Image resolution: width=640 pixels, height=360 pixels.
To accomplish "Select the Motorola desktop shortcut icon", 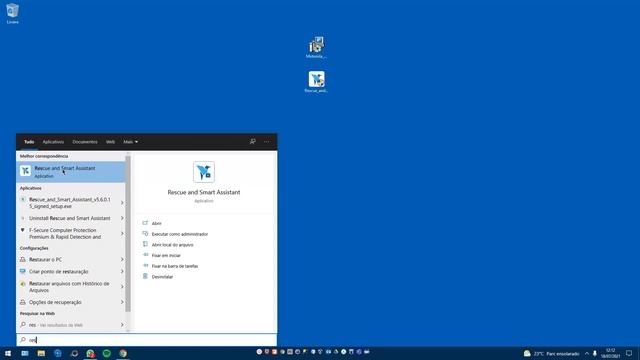I will 316,47.
